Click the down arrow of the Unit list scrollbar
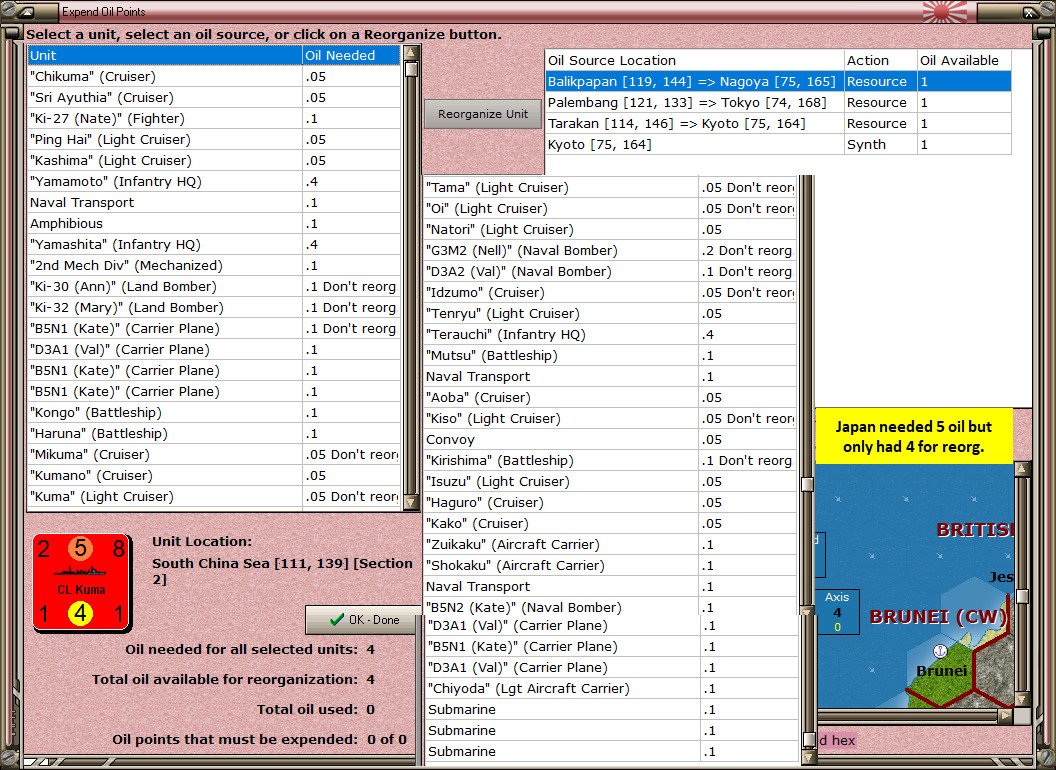 pos(411,501)
